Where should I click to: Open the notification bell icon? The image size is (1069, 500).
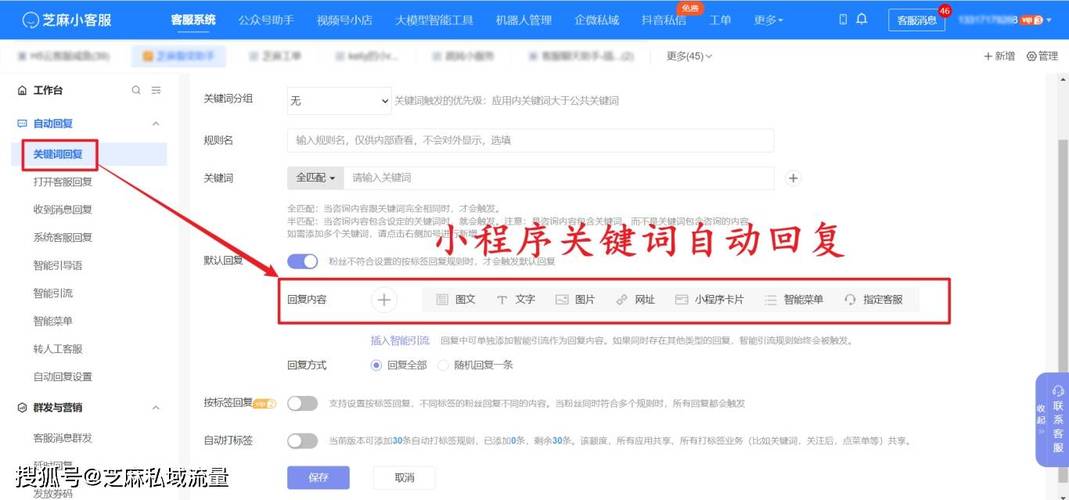click(862, 19)
